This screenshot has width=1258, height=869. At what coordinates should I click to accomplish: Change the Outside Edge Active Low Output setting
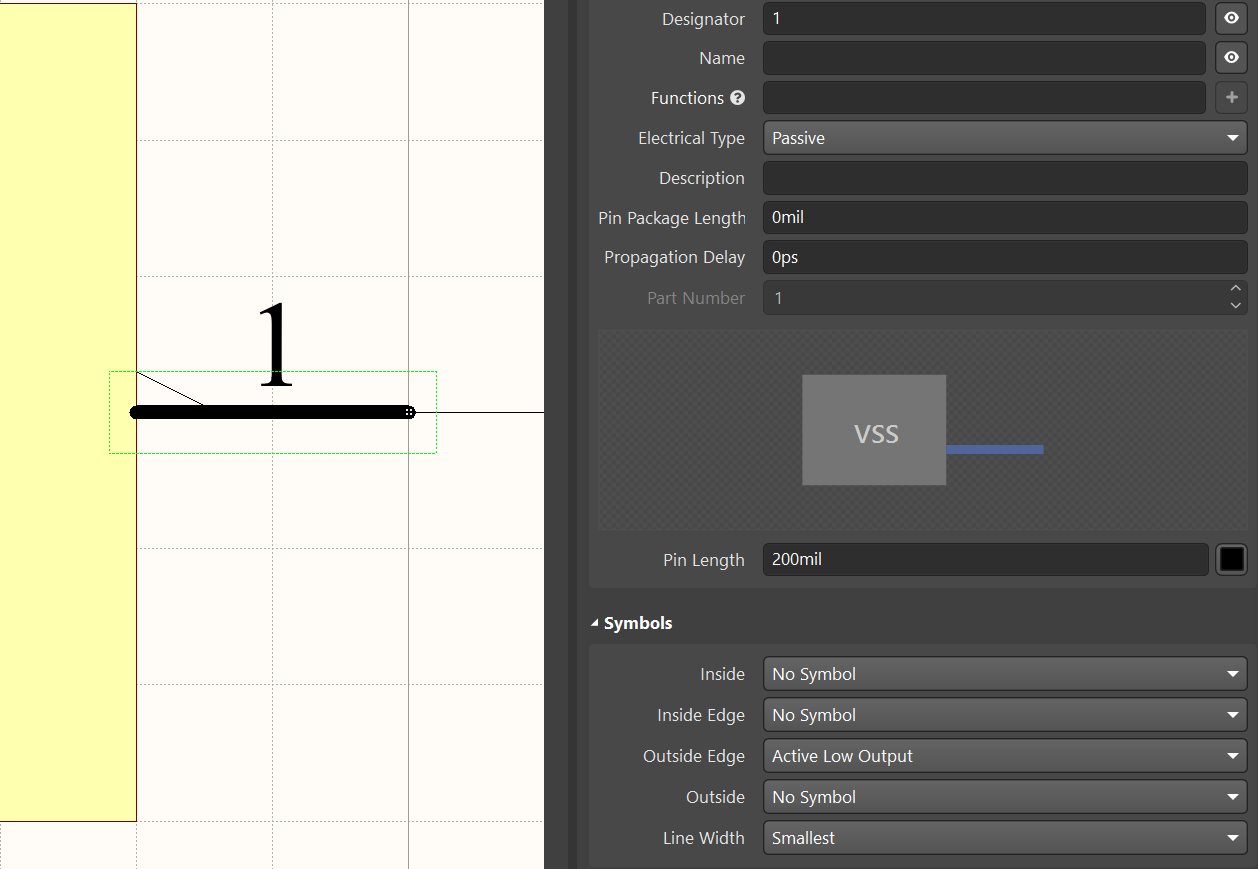coord(1003,755)
